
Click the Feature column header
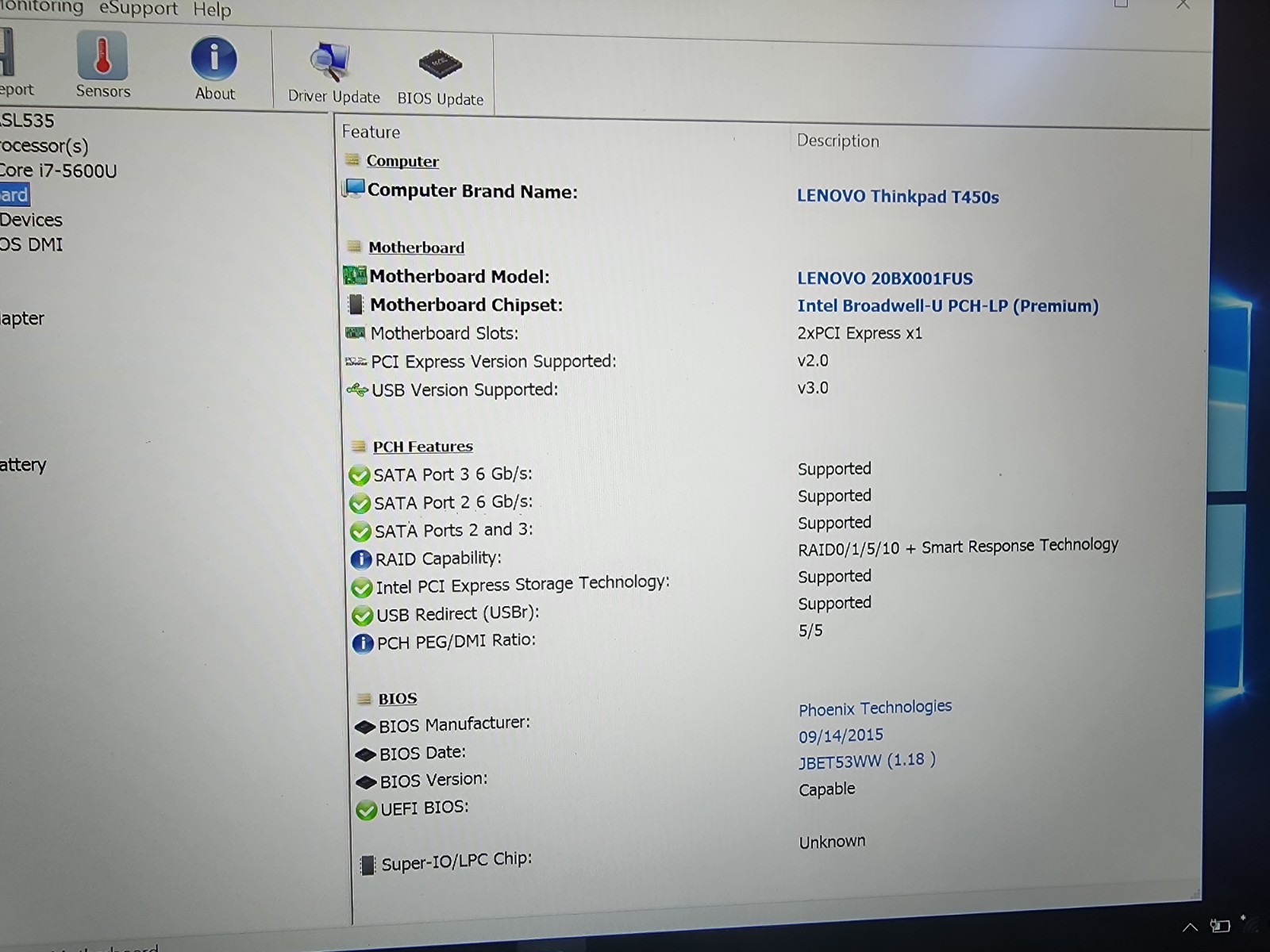[x=371, y=132]
